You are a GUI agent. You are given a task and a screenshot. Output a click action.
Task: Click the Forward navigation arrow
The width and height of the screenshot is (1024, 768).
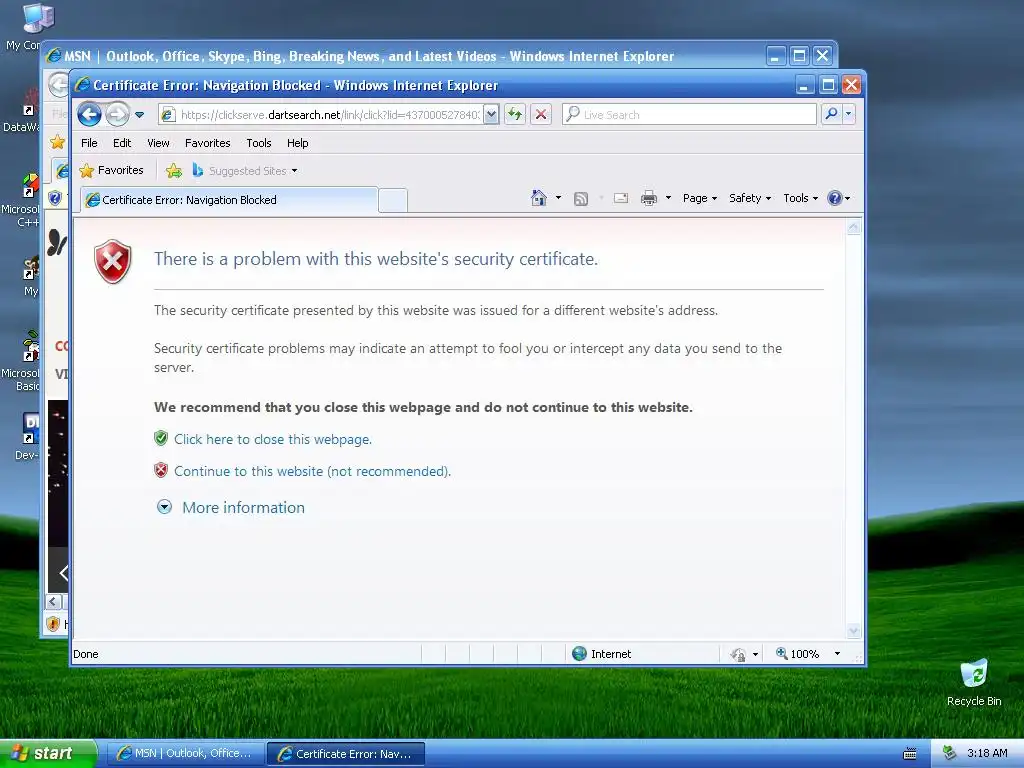click(x=118, y=115)
